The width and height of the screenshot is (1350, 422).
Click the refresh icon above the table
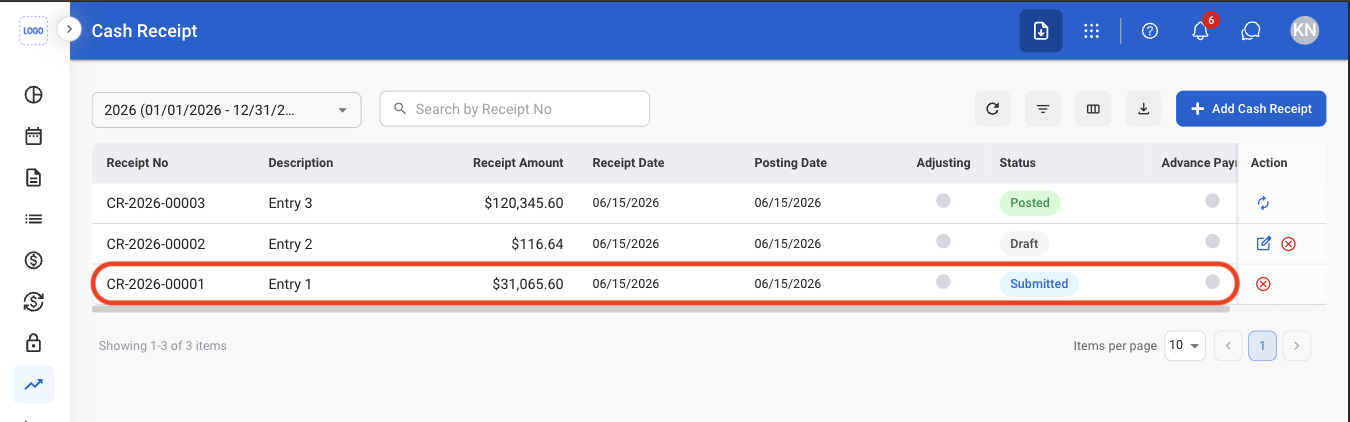coord(992,109)
